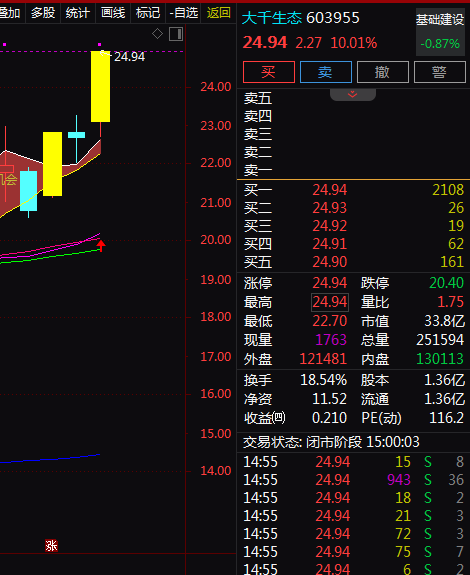Click the 总量 value 251594
This screenshot has height=575, width=470.
[440, 340]
